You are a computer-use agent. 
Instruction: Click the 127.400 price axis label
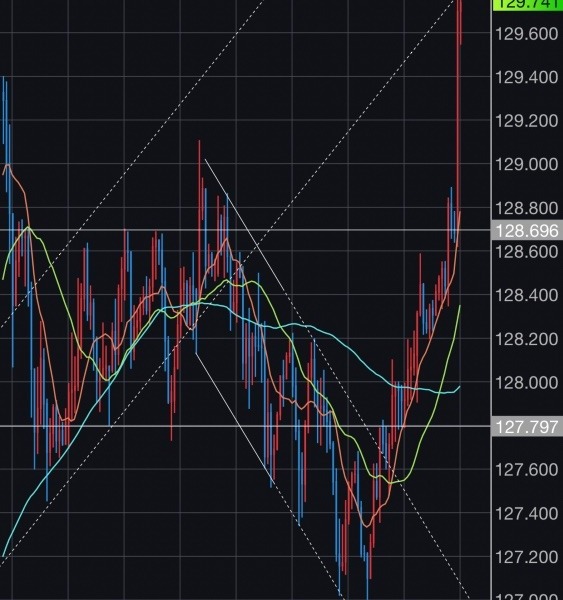click(x=527, y=514)
